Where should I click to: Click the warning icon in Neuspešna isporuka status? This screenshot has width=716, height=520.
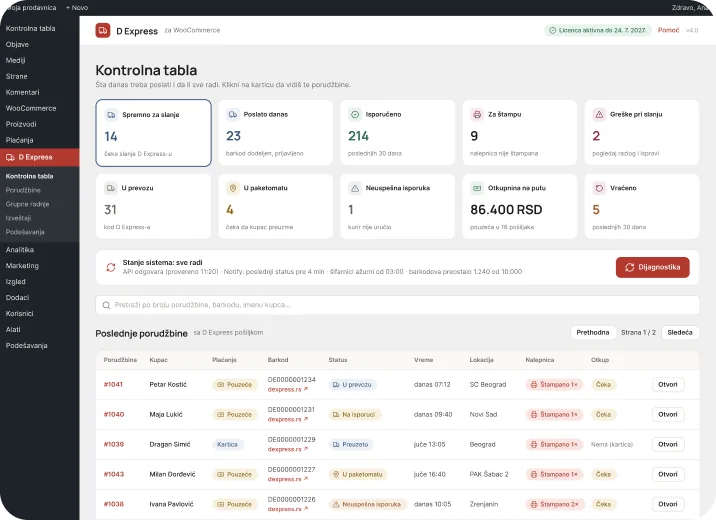(336, 504)
